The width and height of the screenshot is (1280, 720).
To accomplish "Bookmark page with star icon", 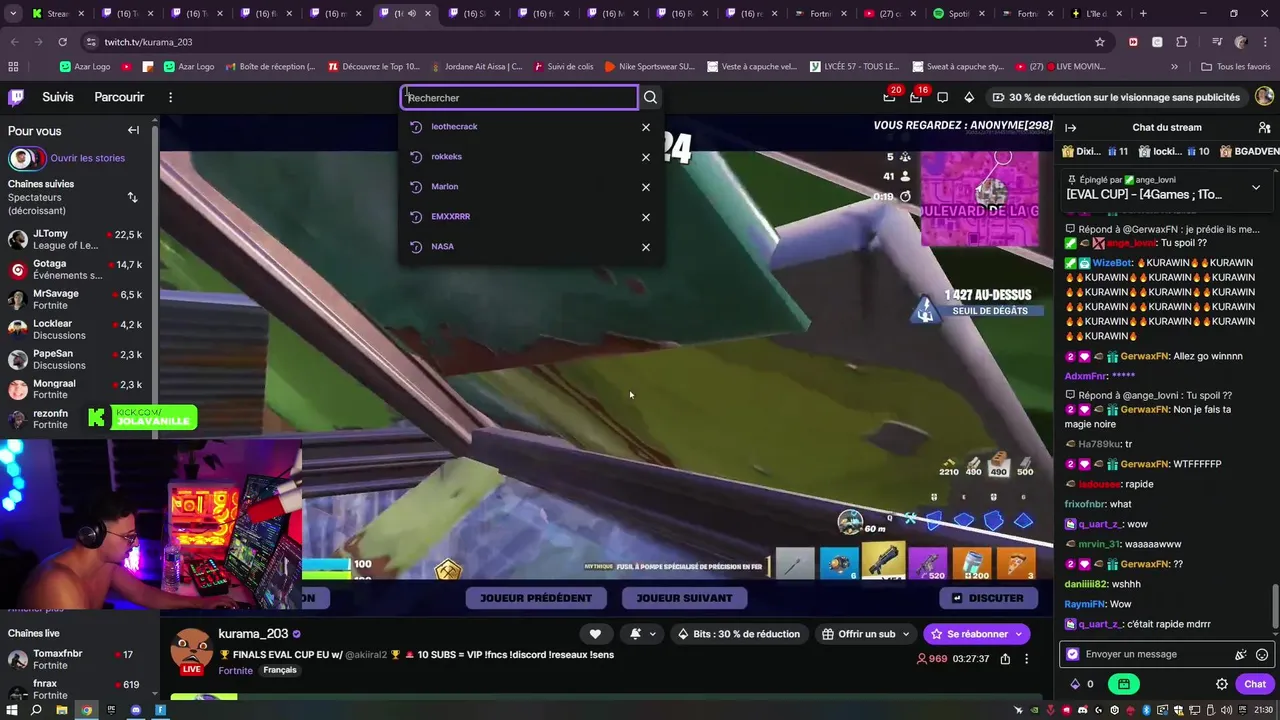I will [x=1100, y=42].
